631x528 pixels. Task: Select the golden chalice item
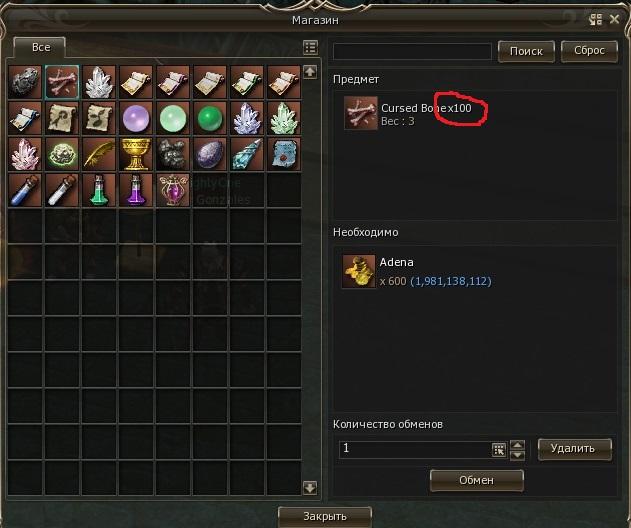click(136, 154)
